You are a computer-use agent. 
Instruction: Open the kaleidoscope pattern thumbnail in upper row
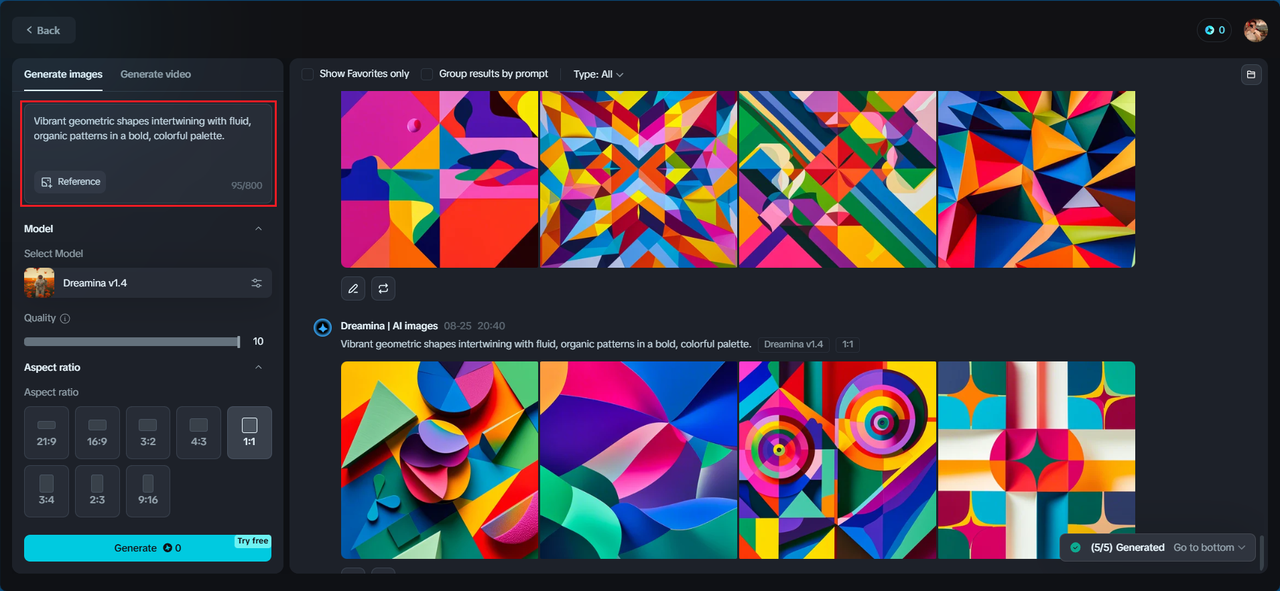pos(638,179)
